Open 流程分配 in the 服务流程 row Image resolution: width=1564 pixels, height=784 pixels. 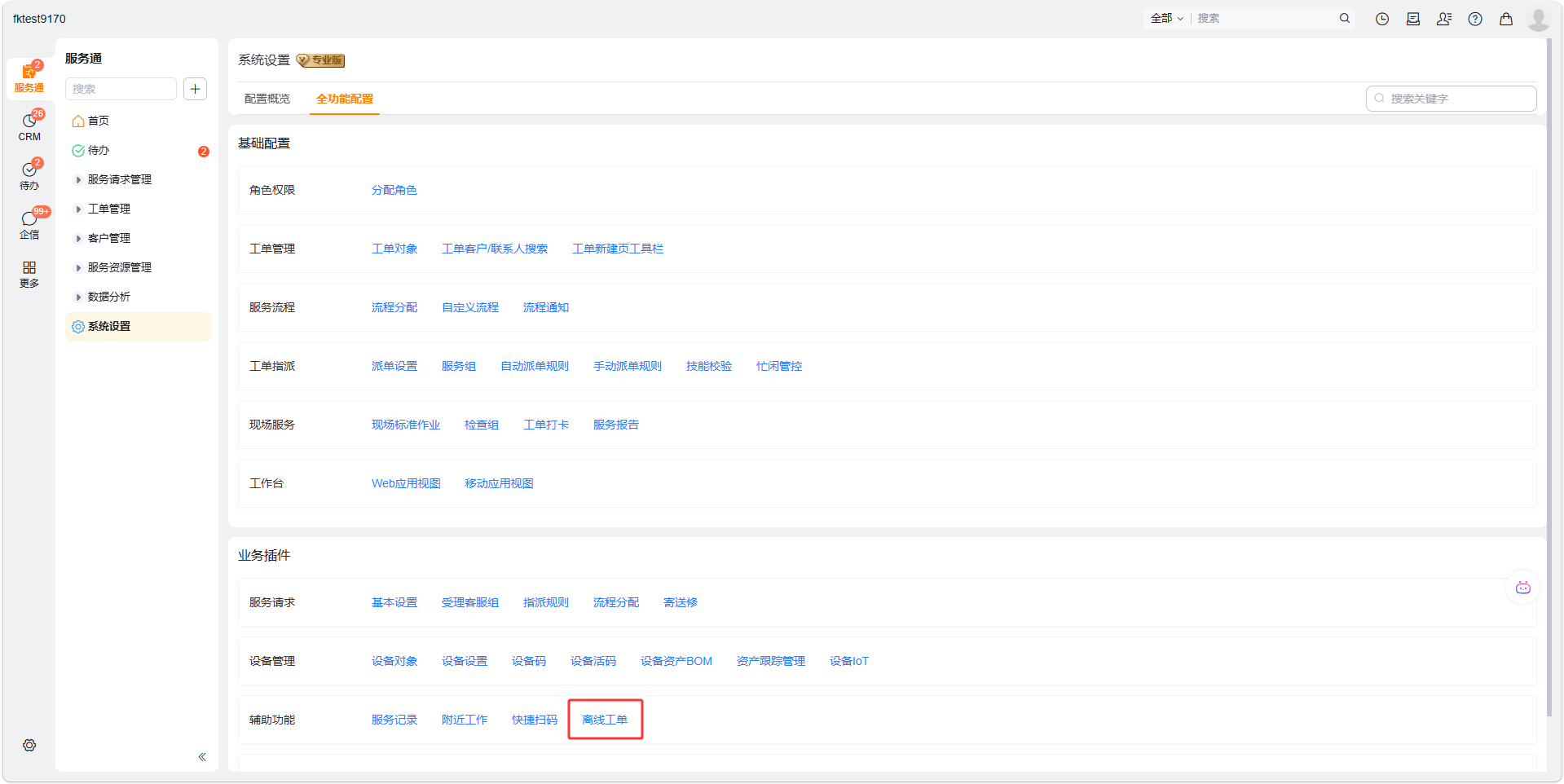click(394, 307)
